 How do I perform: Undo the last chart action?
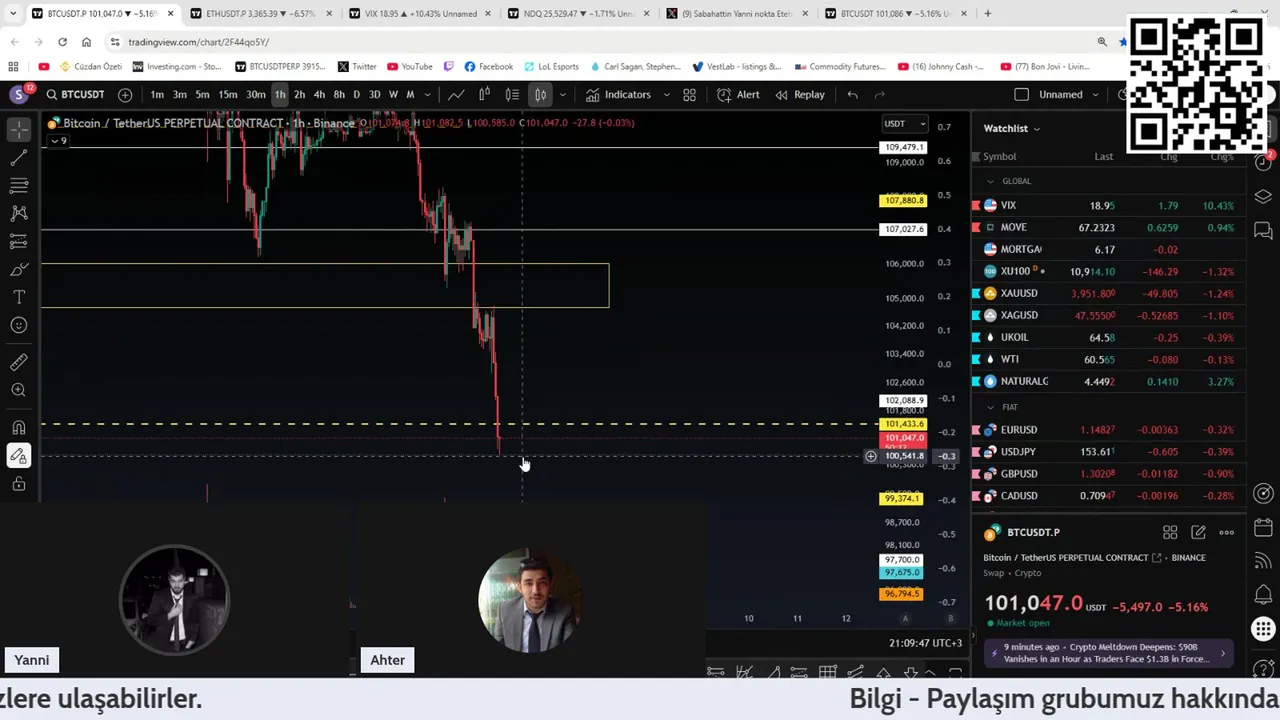click(852, 95)
